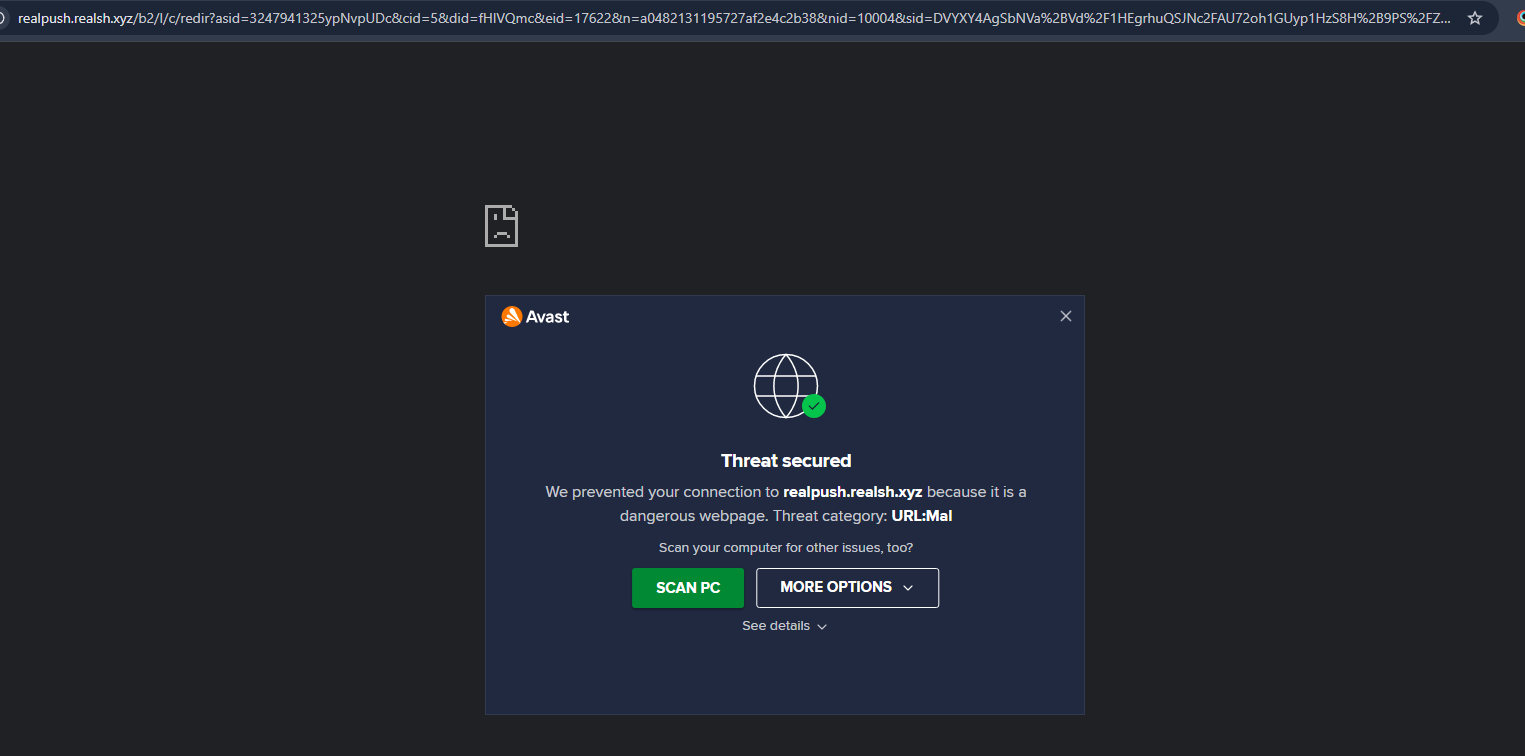1525x756 pixels.
Task: Click the sad page error icon
Action: tap(501, 226)
